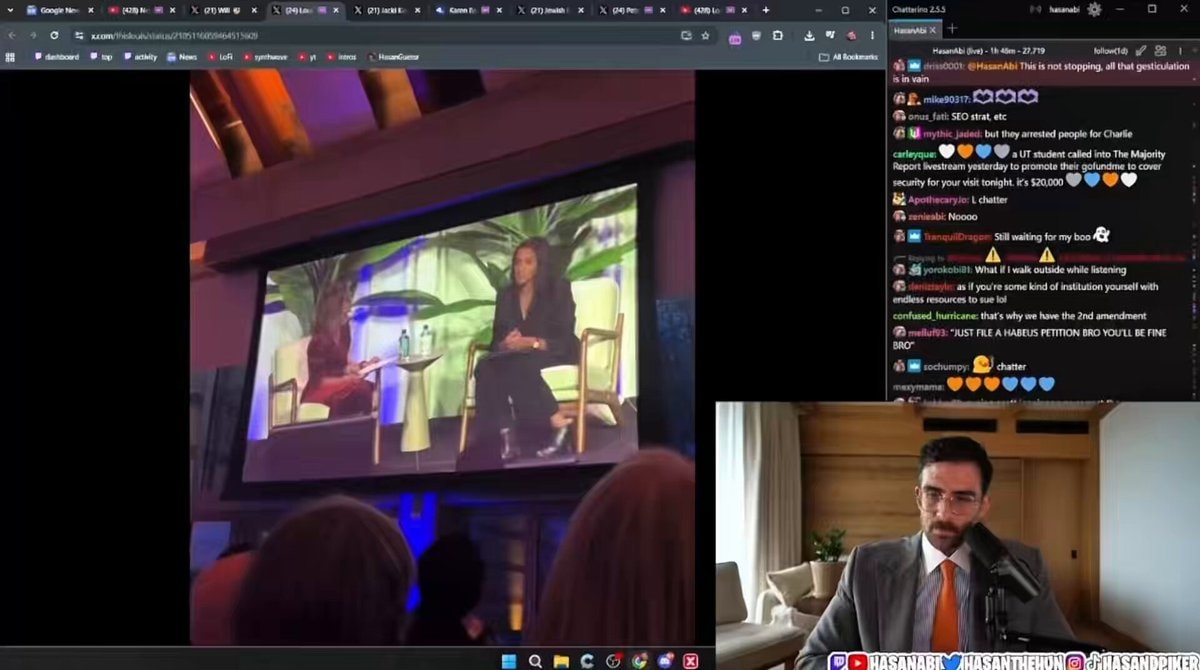Click username mythic_jaded in chat
The image size is (1200, 670).
(x=952, y=134)
